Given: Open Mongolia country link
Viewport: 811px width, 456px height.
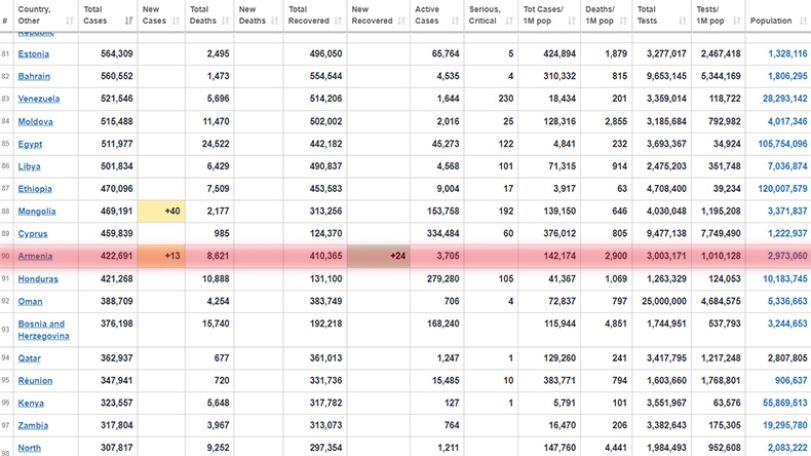Looking at the screenshot, I should tap(37, 211).
